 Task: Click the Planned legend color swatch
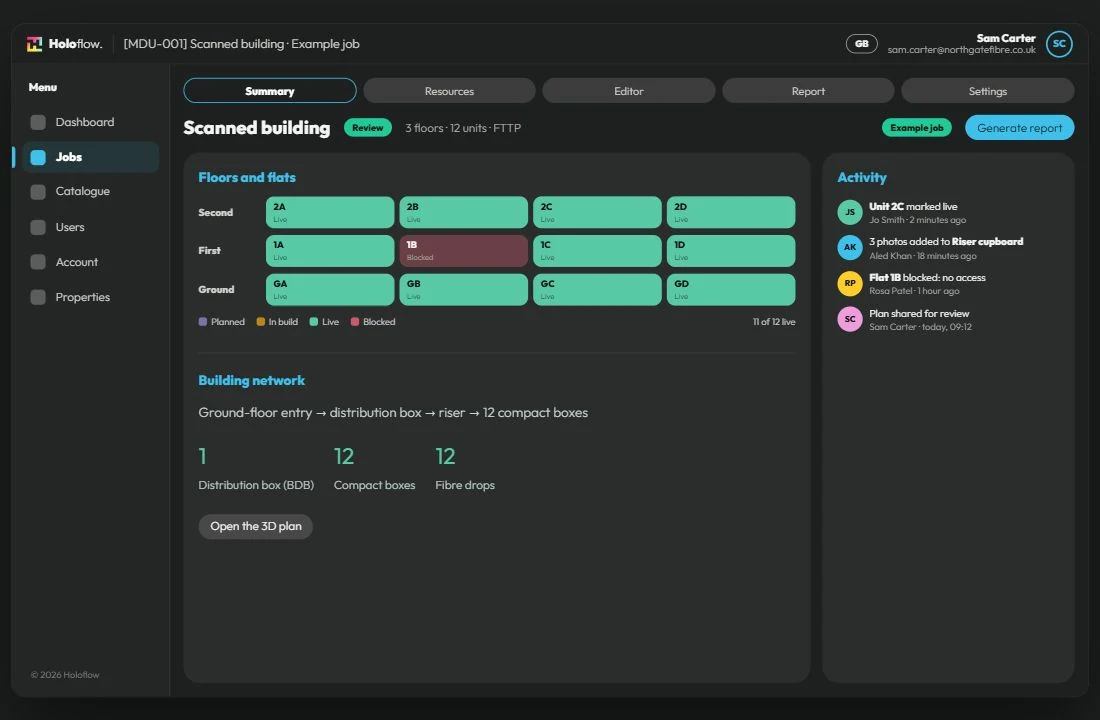point(203,321)
